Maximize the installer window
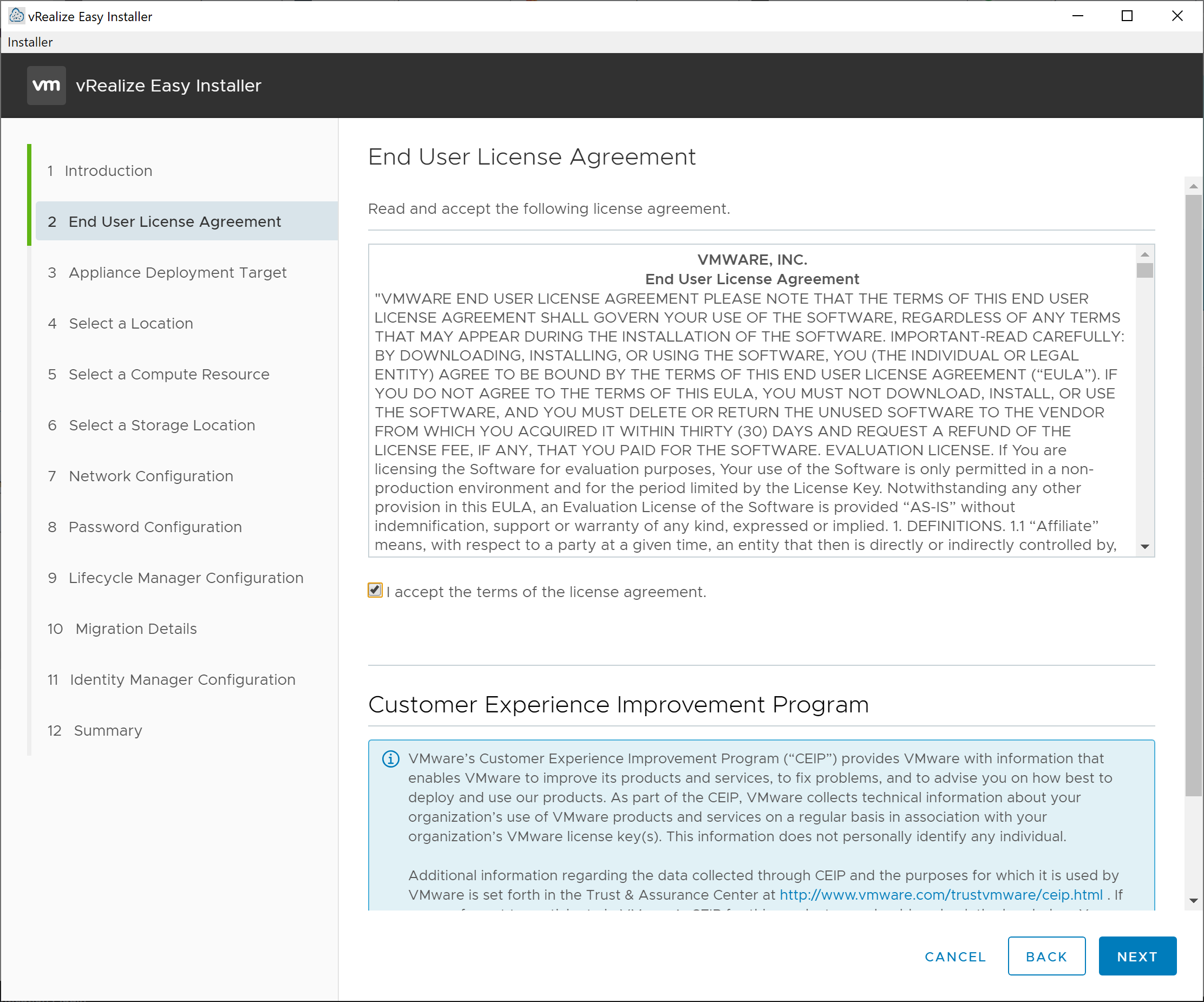The image size is (1204, 1002). coord(1127,16)
